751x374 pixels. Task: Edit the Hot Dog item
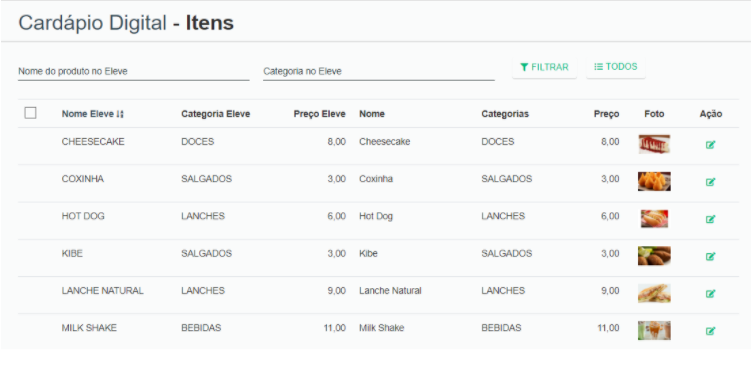click(710, 219)
